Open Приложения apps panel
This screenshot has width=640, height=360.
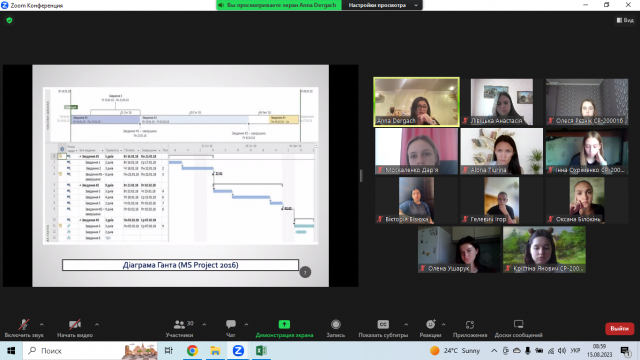click(470, 328)
